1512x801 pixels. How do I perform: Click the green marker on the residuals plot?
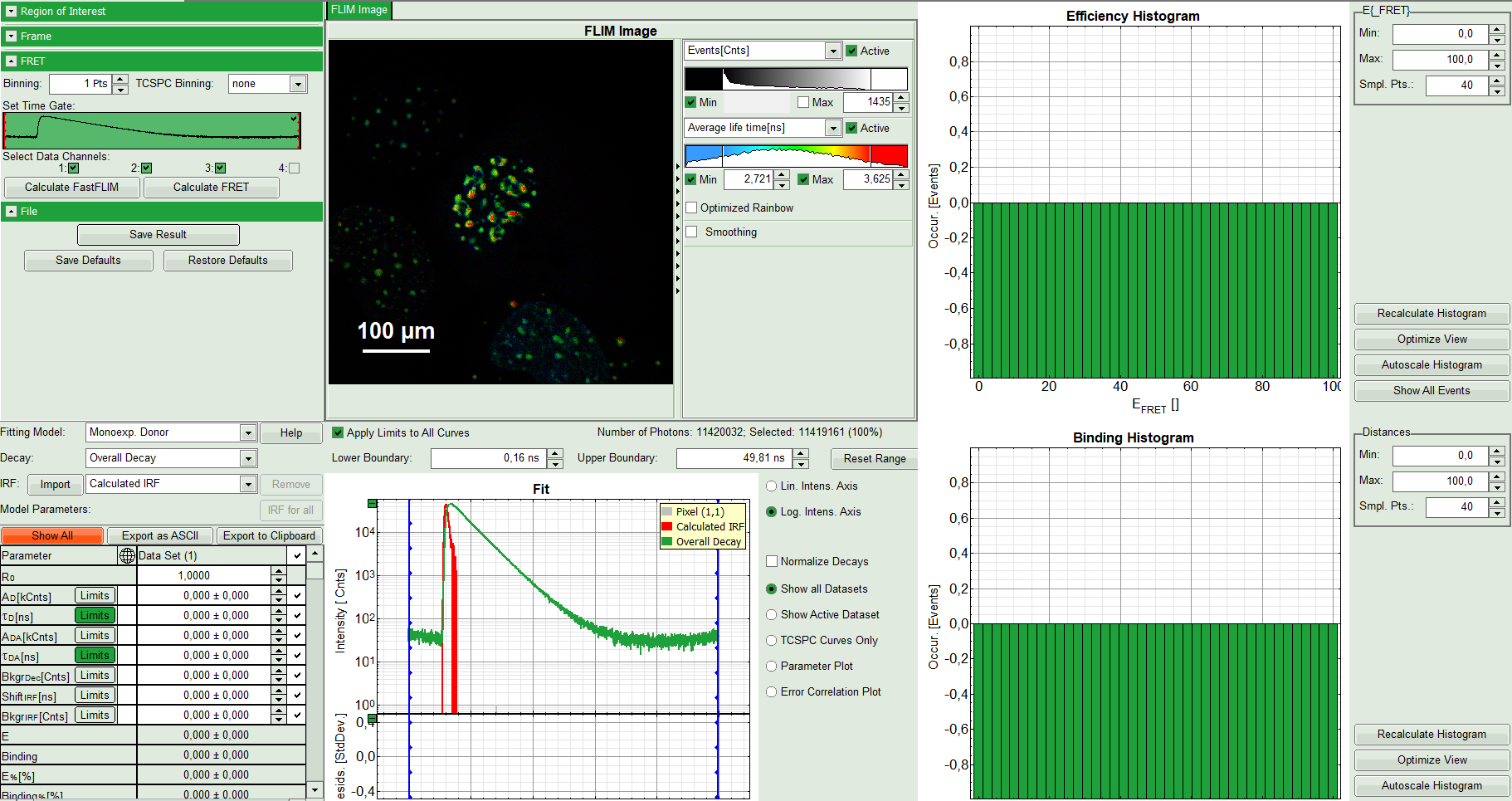(x=372, y=719)
